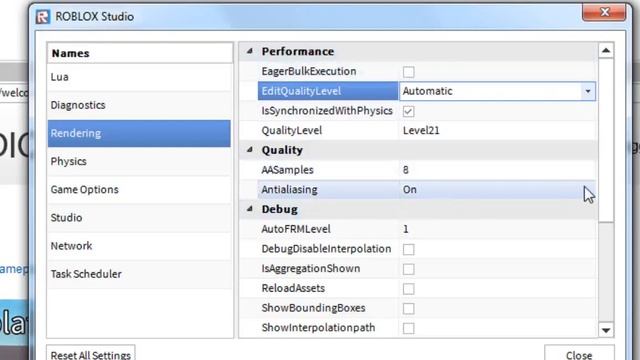Open the Lua settings category
Viewport: 640px width, 360px height.
(139, 77)
